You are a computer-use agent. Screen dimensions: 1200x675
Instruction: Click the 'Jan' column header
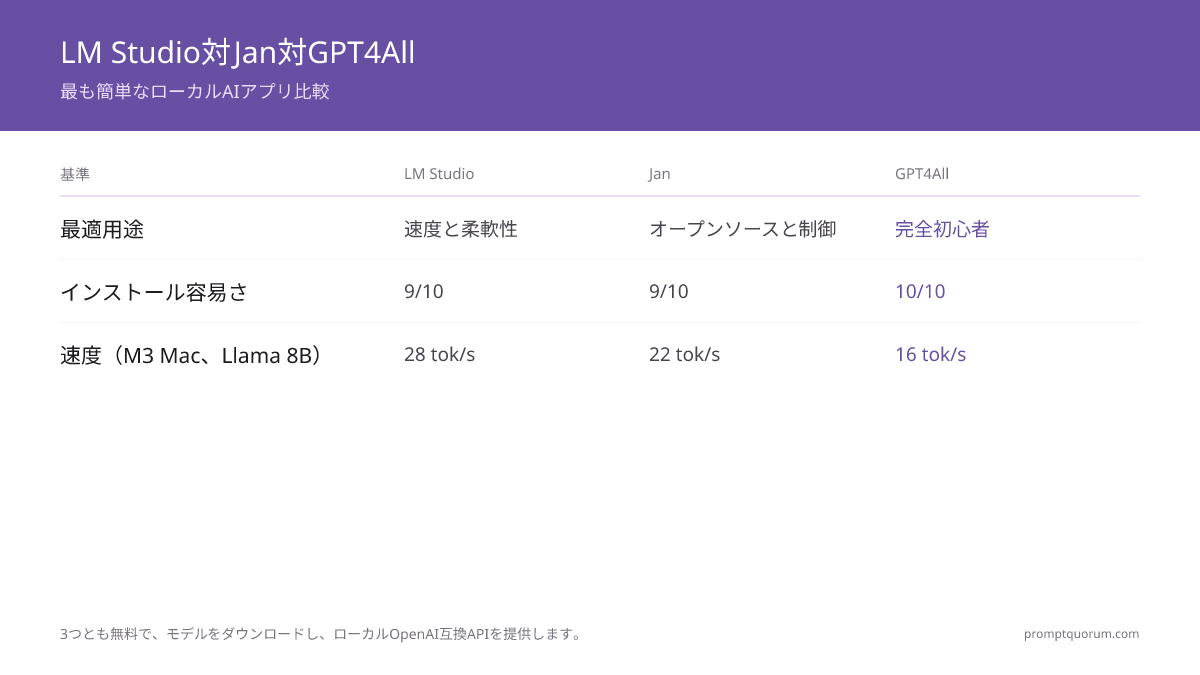[x=660, y=174]
